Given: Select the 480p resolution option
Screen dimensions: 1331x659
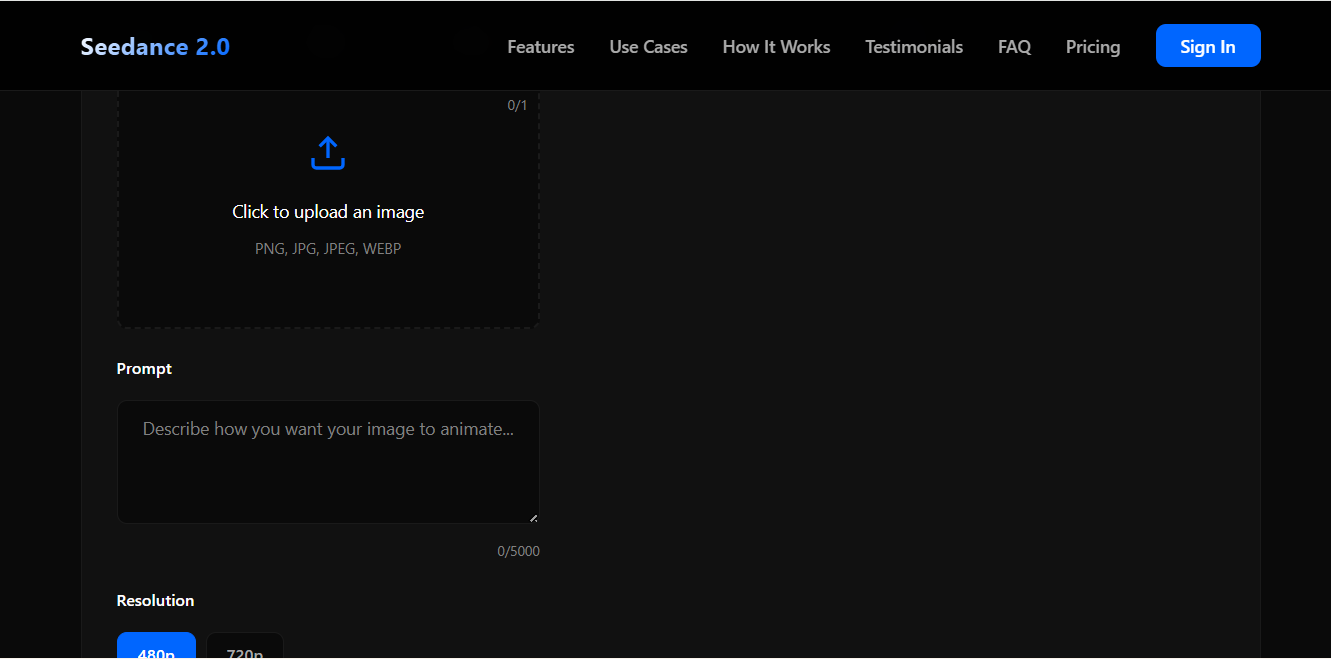Looking at the screenshot, I should coord(156,648).
